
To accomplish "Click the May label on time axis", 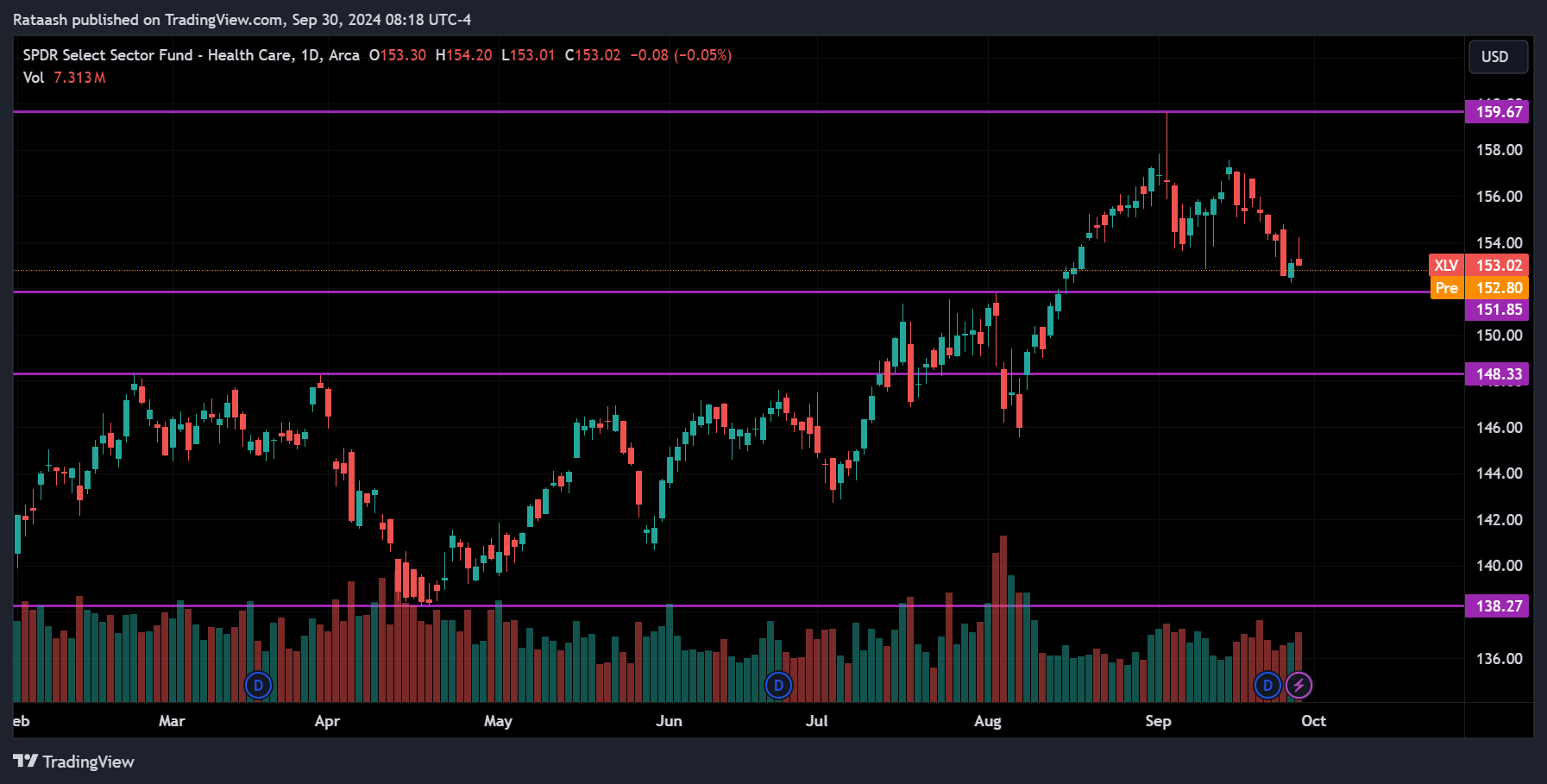I will [x=498, y=721].
